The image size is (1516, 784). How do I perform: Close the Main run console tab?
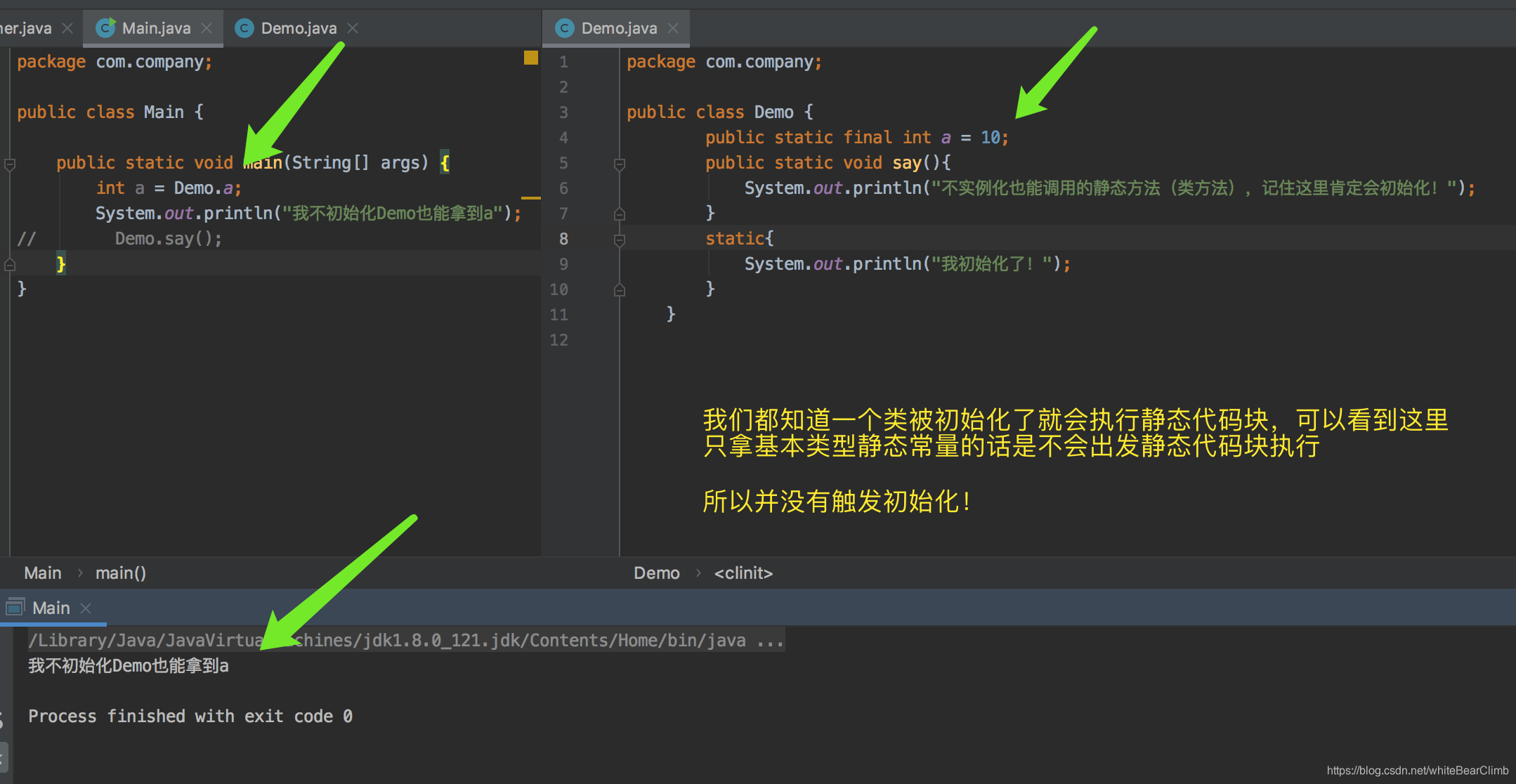coord(86,608)
